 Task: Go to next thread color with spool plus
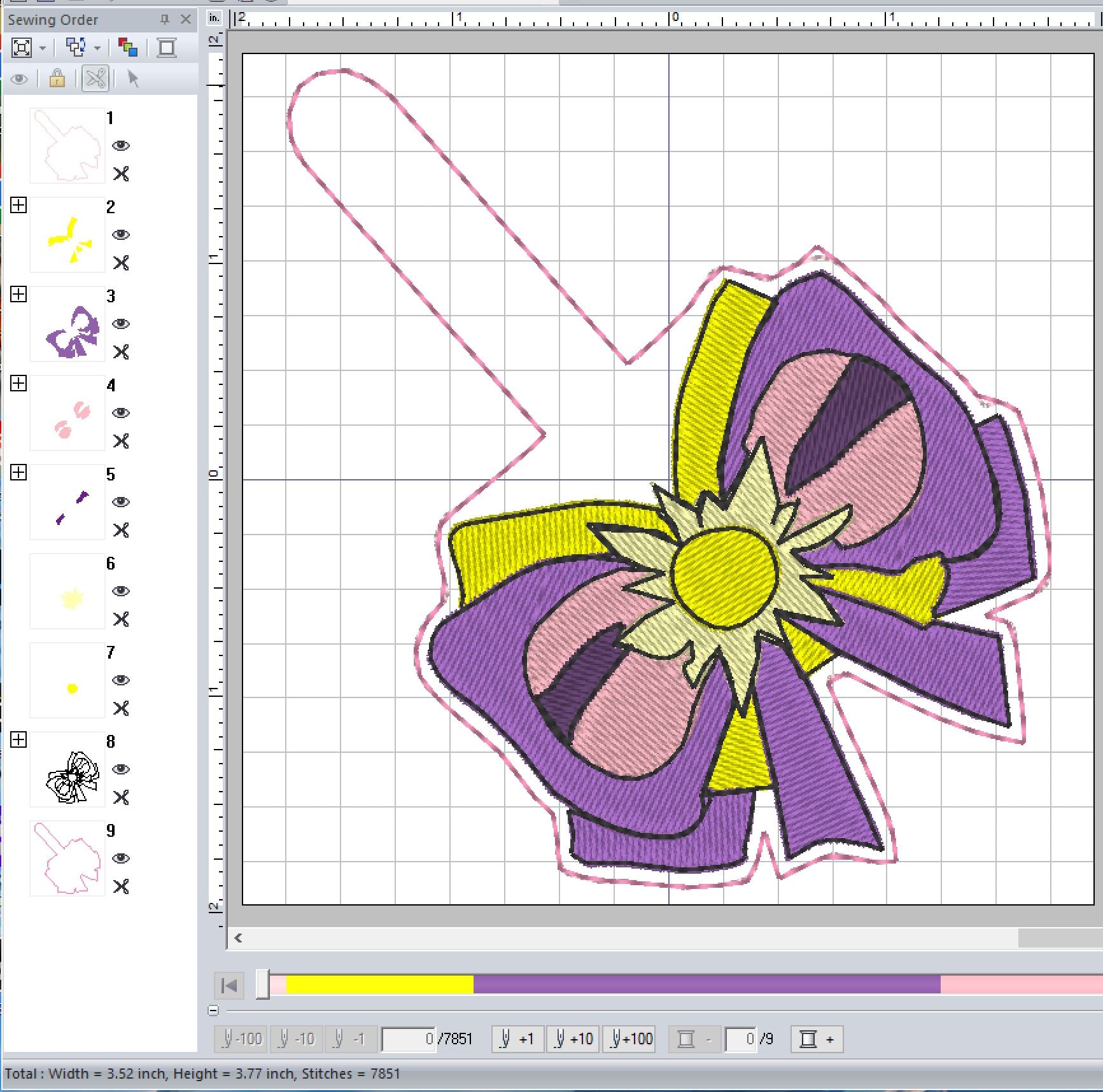pos(817,1039)
